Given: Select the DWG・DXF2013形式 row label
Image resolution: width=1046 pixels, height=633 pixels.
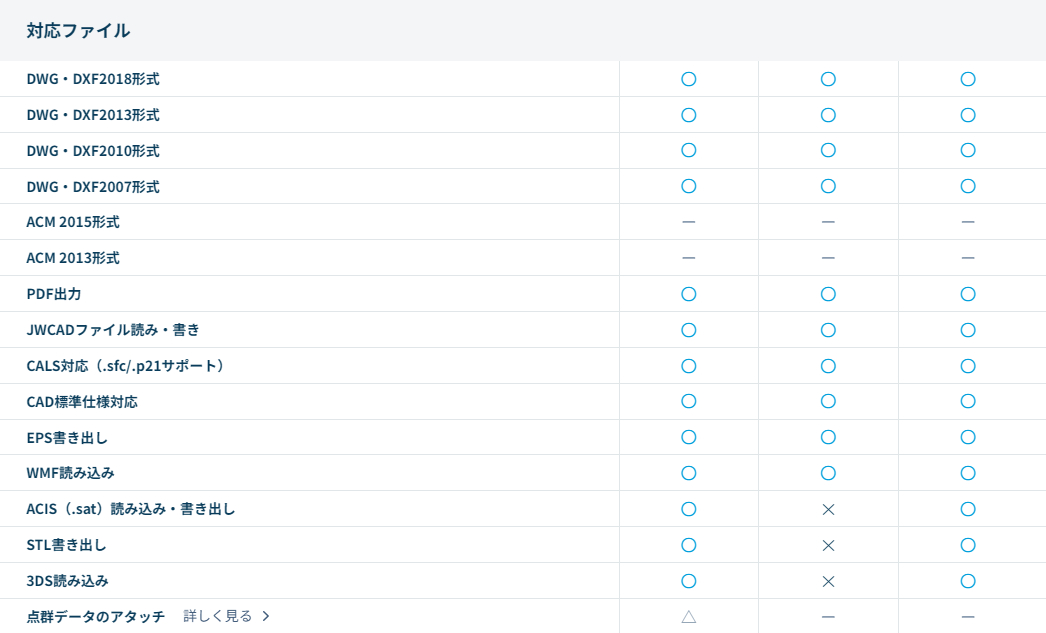Looking at the screenshot, I should click(x=93, y=115).
